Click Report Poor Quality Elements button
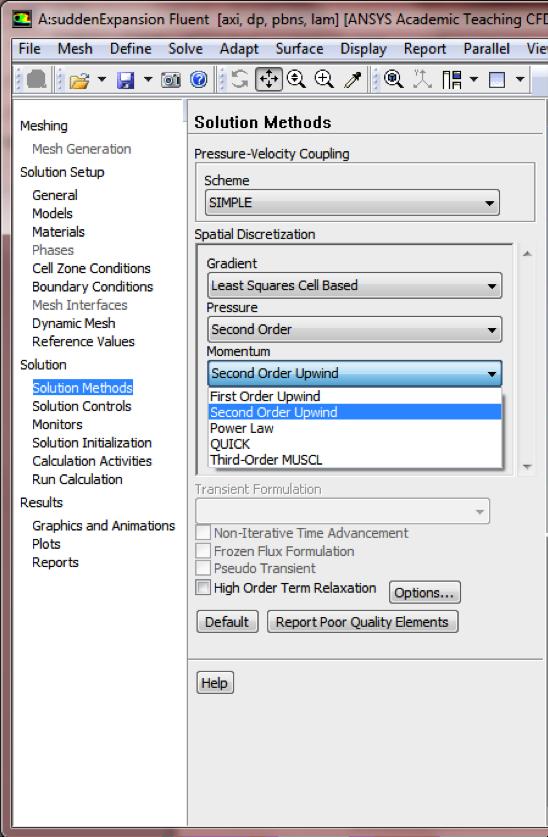 pyautogui.click(x=362, y=622)
